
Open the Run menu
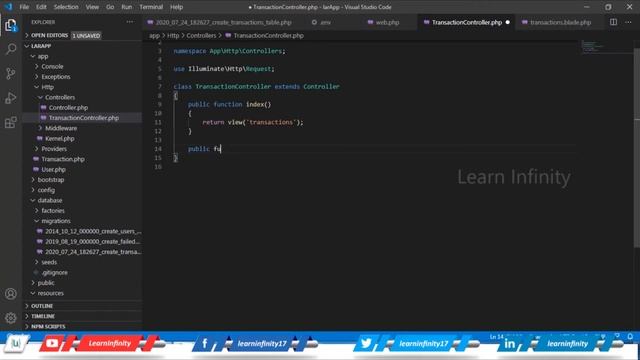(127, 7)
